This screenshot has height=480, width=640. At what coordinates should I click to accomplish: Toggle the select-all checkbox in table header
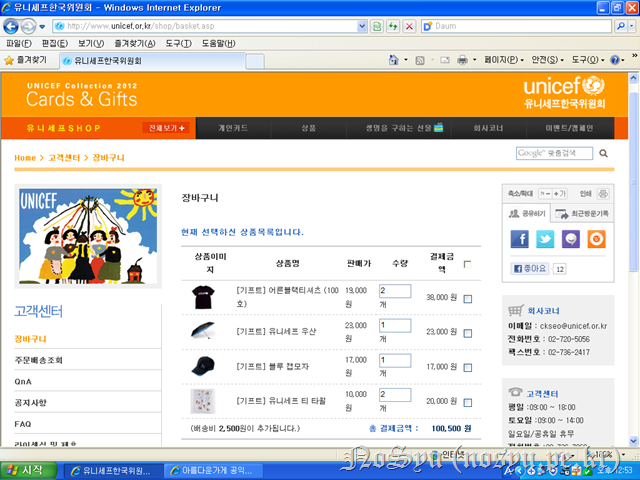click(468, 264)
